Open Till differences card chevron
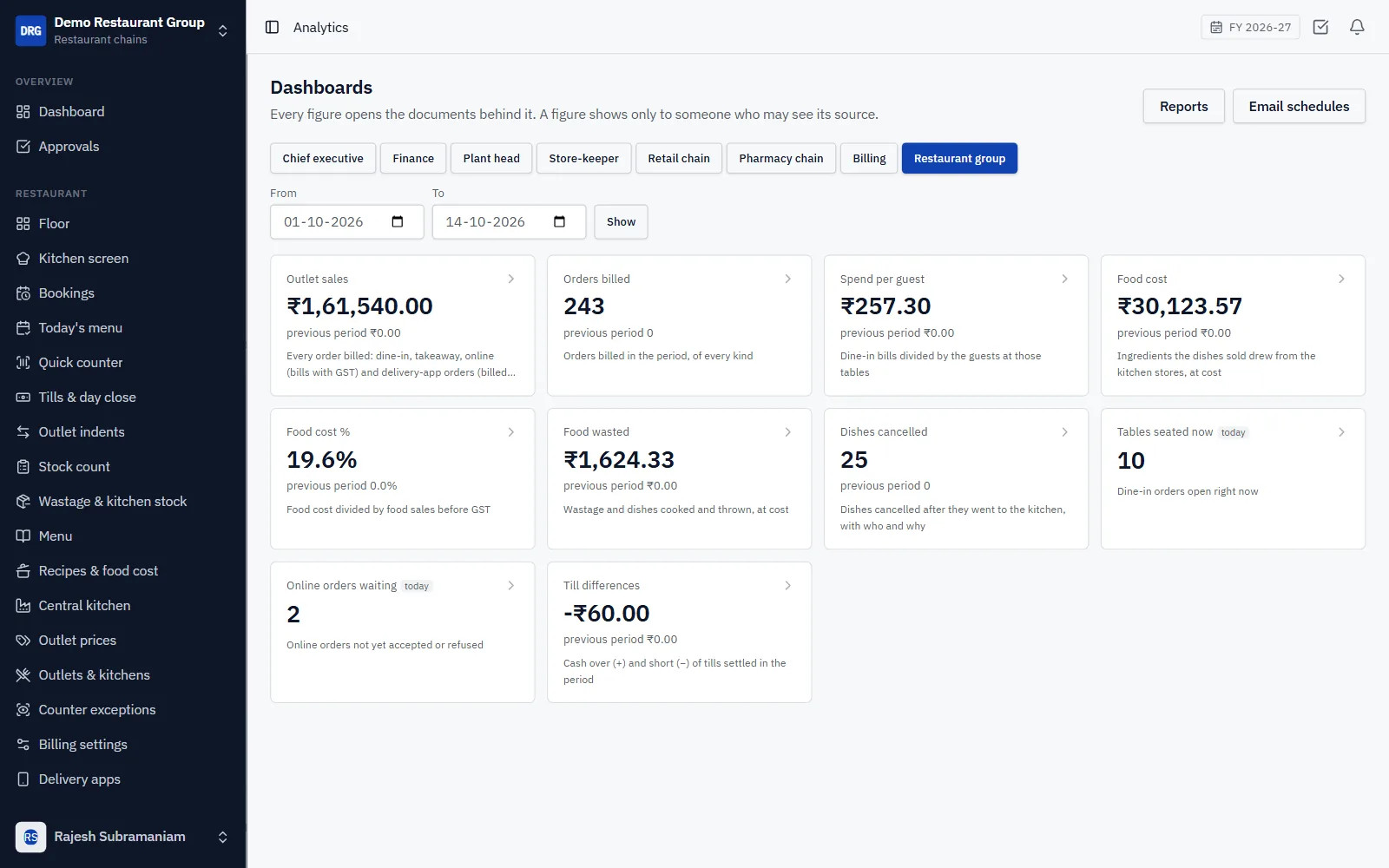The image size is (1389, 868). (788, 586)
